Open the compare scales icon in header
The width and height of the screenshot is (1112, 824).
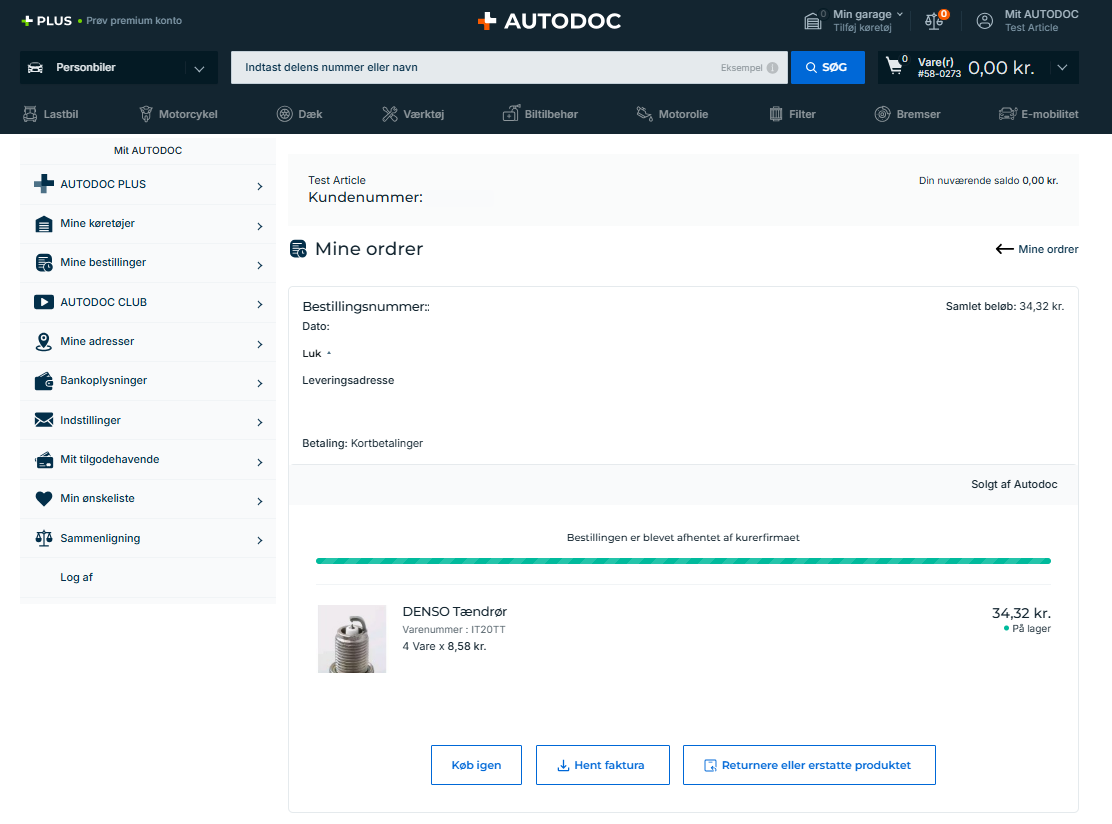(x=934, y=21)
